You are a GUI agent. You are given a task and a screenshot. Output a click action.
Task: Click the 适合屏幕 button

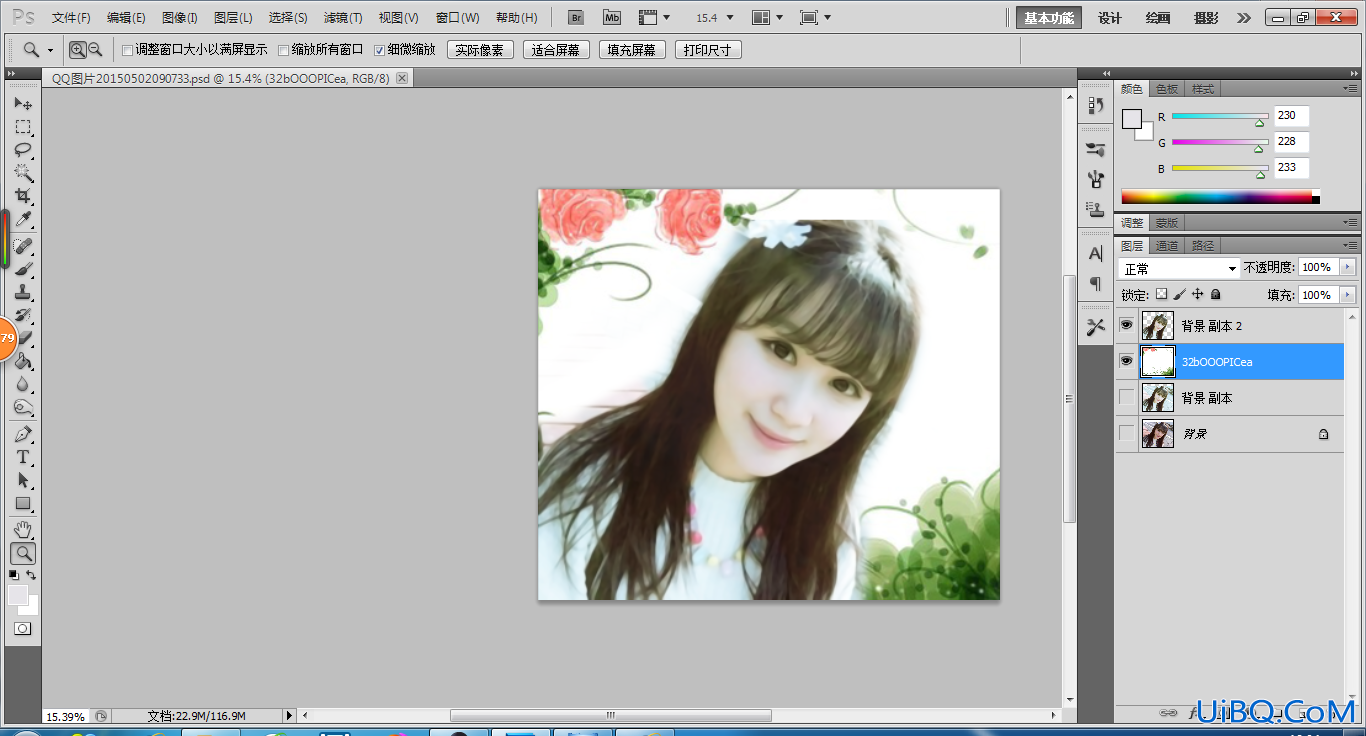[556, 50]
